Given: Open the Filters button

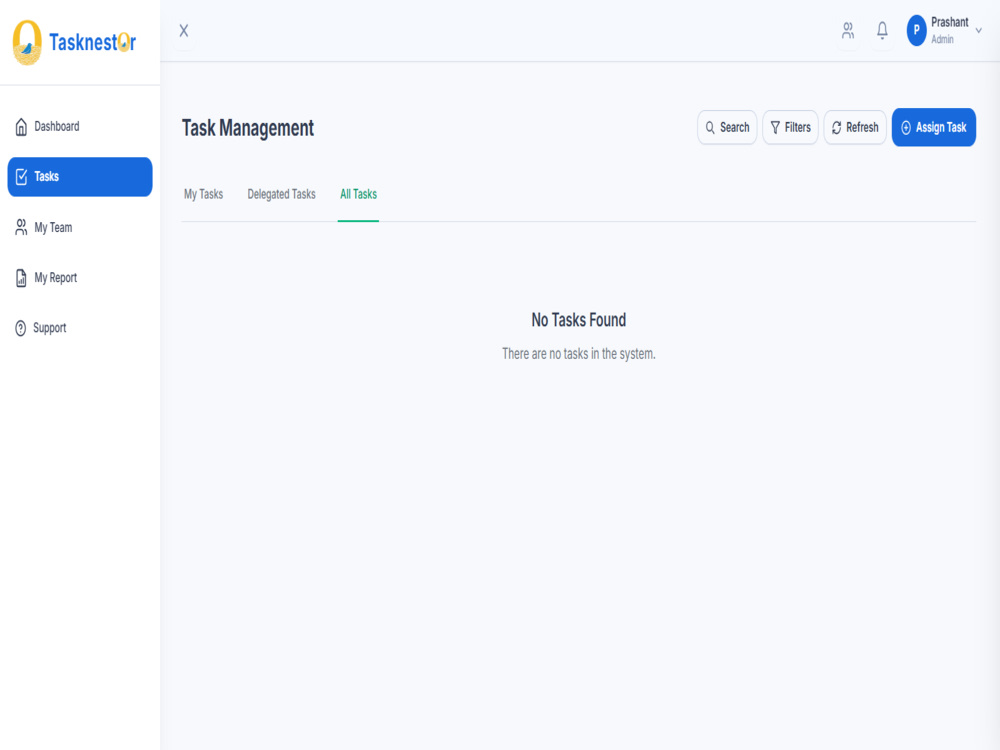Looking at the screenshot, I should coord(790,128).
